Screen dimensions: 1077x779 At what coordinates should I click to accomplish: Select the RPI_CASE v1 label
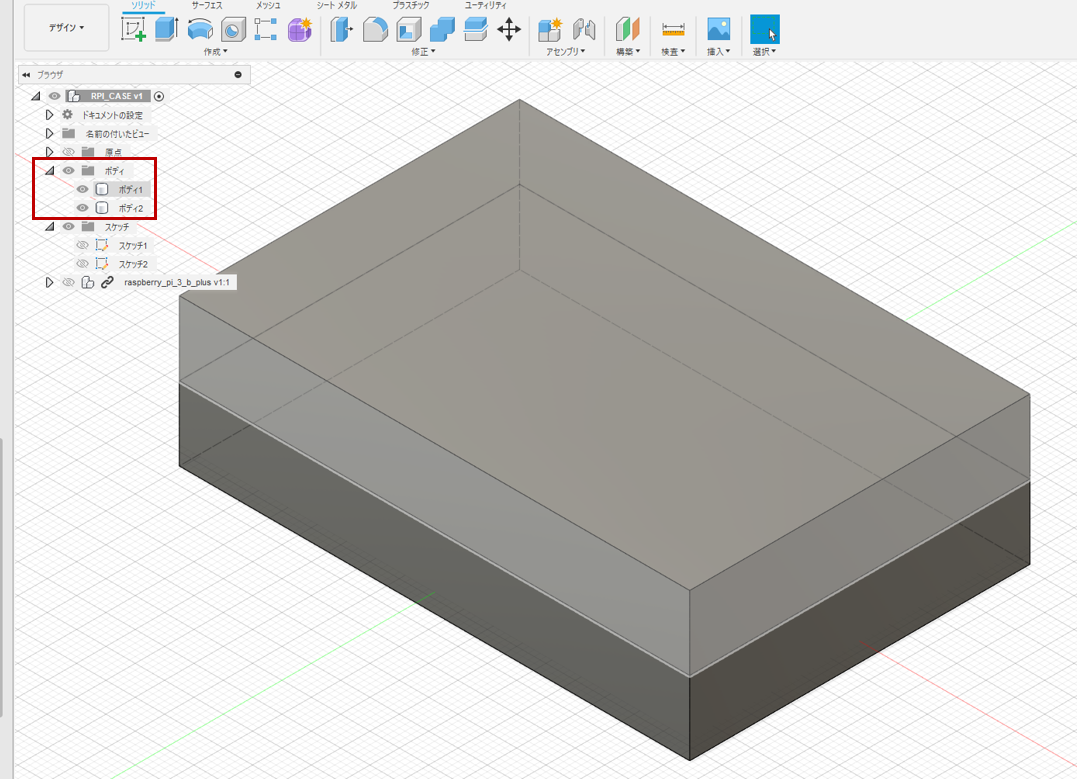[x=117, y=96]
